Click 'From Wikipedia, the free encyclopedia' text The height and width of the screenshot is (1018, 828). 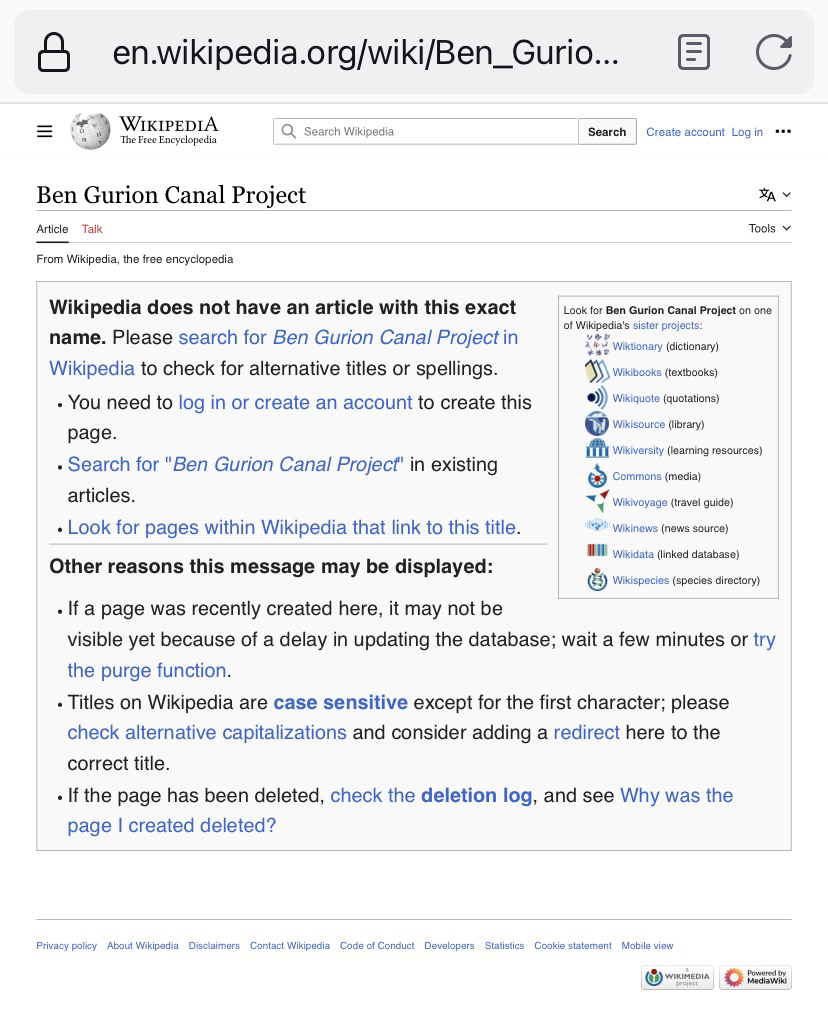point(134,259)
